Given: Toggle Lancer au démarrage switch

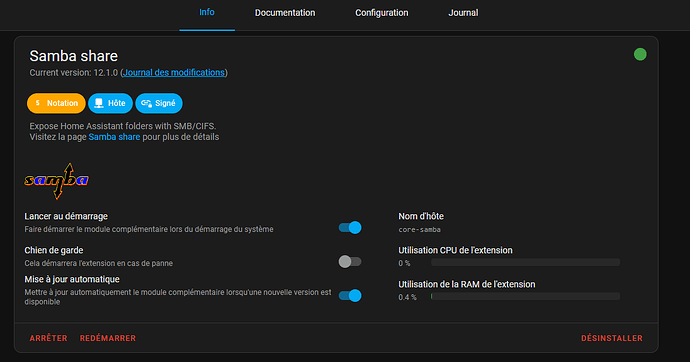Looking at the screenshot, I should (x=350, y=227).
